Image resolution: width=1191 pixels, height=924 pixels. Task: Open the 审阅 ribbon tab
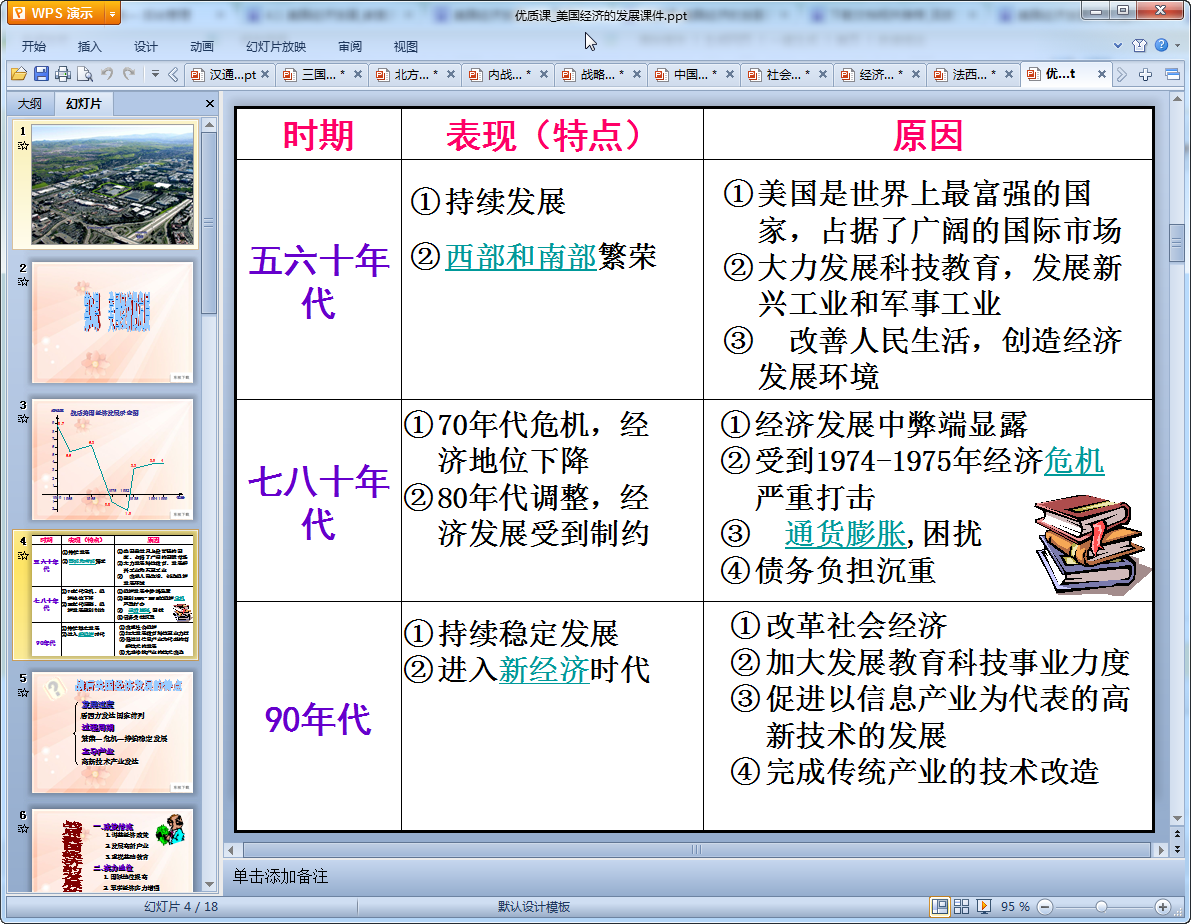click(x=350, y=46)
